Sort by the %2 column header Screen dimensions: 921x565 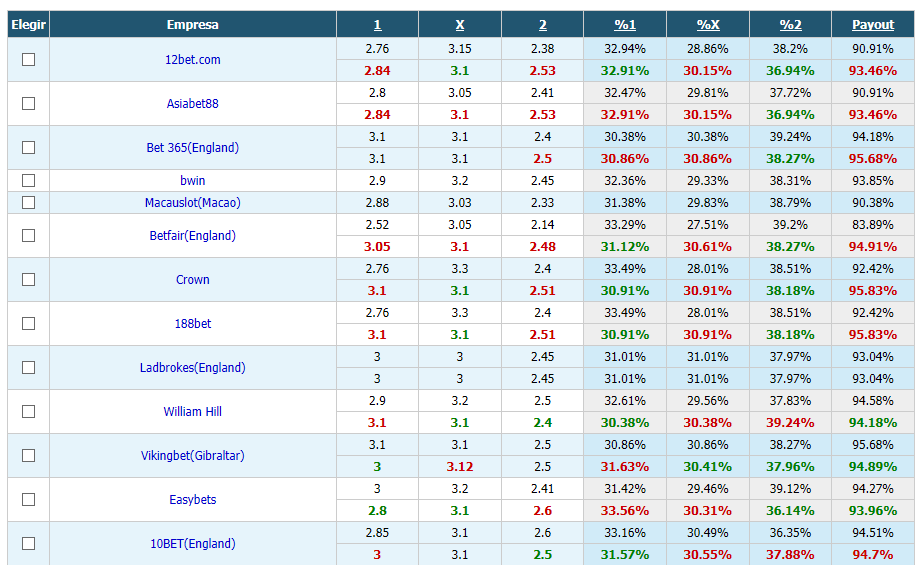point(791,25)
